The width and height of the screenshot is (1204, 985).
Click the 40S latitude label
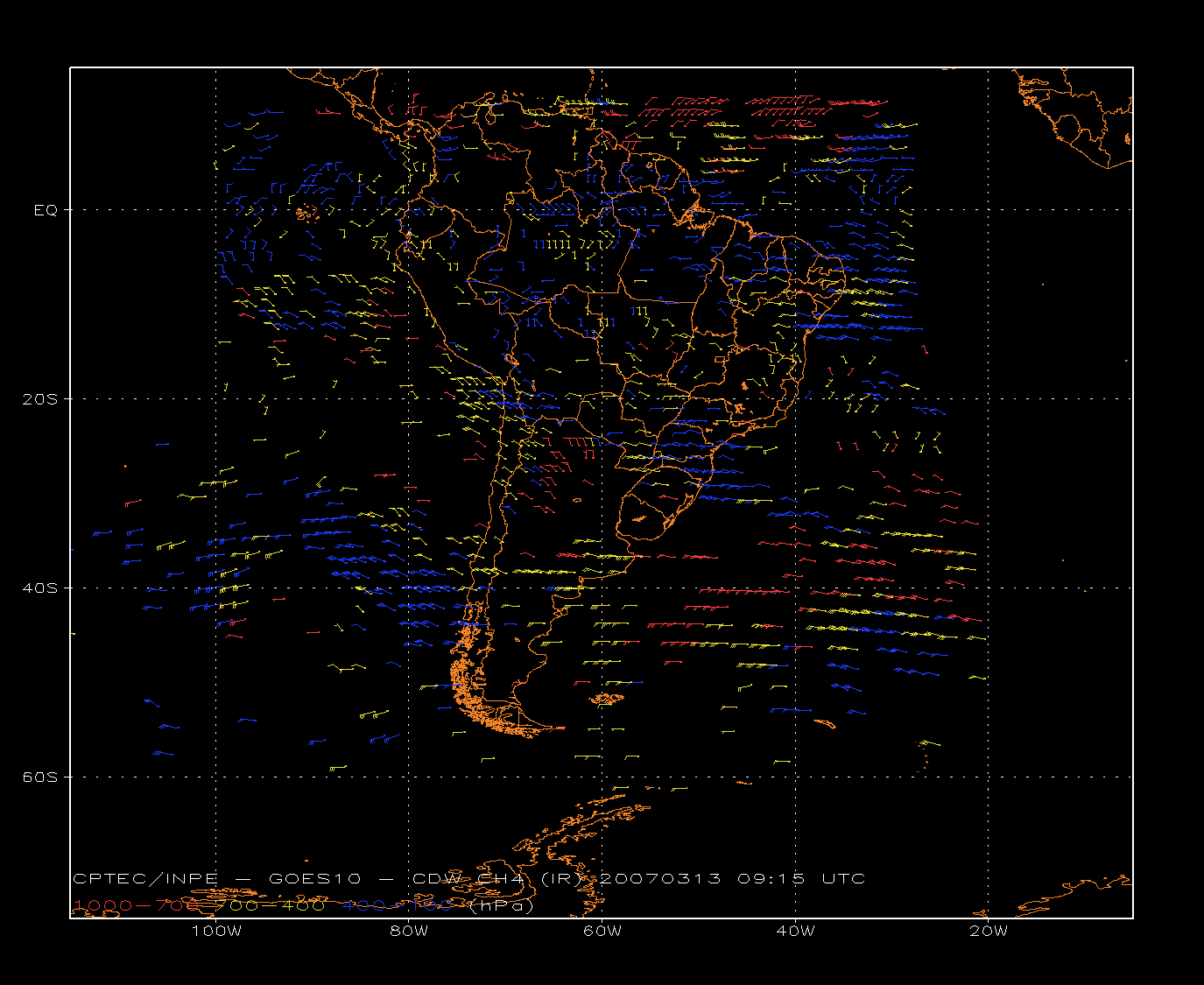click(x=39, y=588)
